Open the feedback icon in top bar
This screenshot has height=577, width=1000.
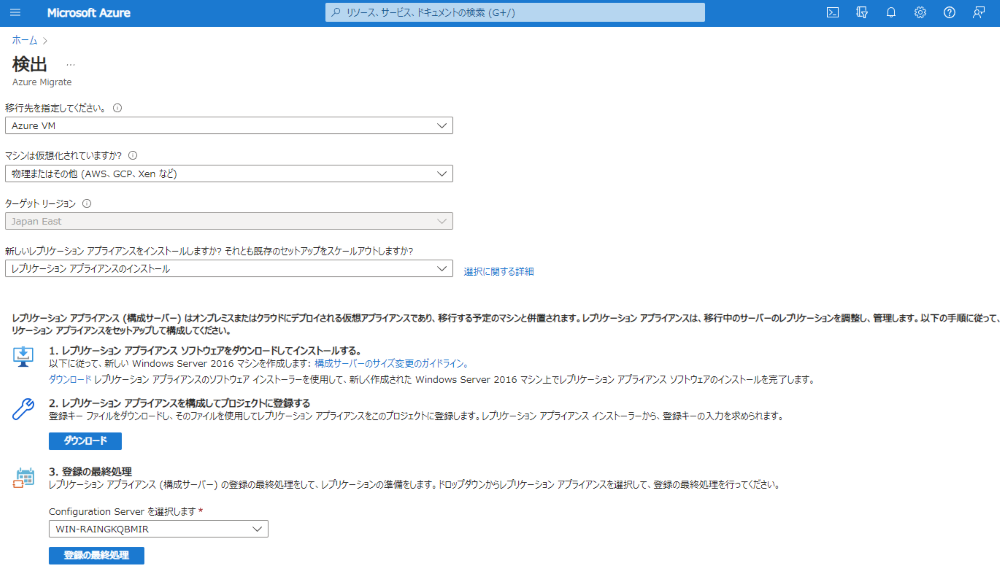[978, 13]
